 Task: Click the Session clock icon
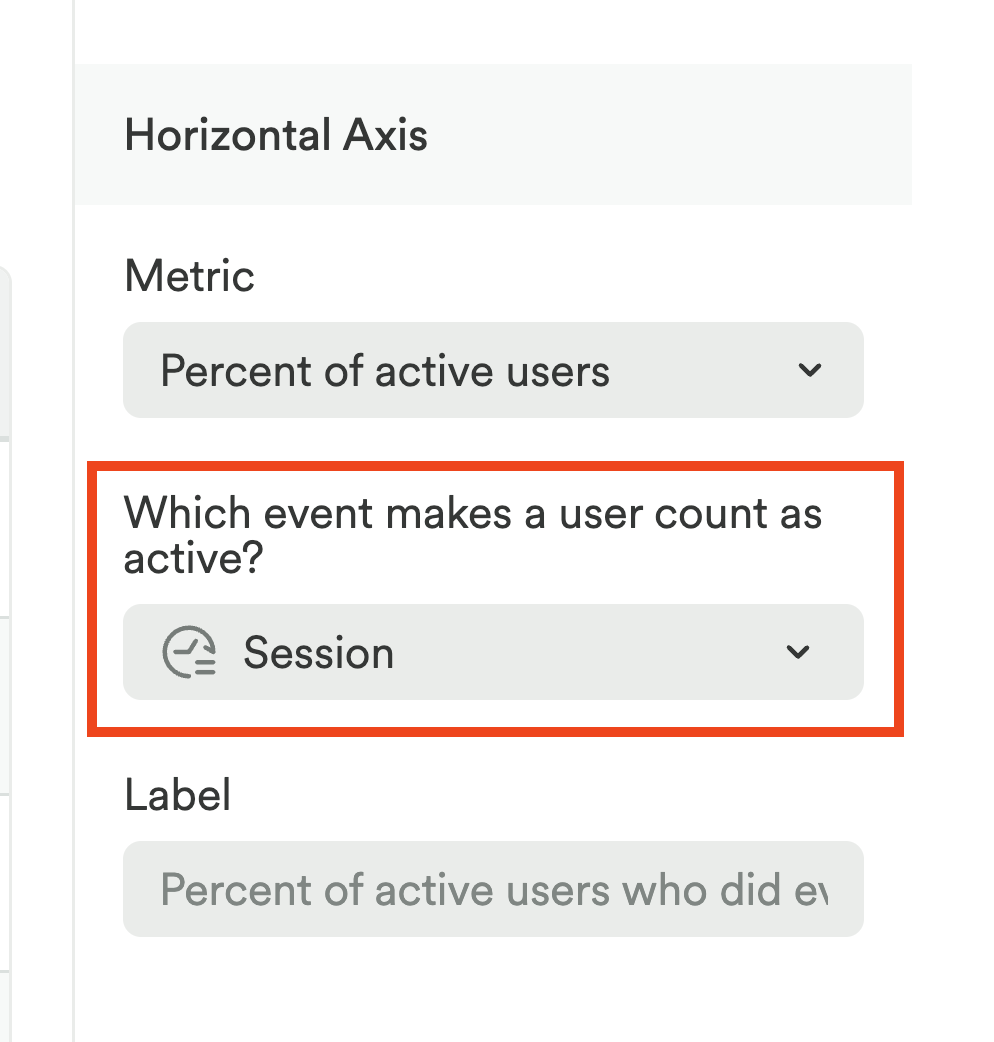click(x=189, y=653)
